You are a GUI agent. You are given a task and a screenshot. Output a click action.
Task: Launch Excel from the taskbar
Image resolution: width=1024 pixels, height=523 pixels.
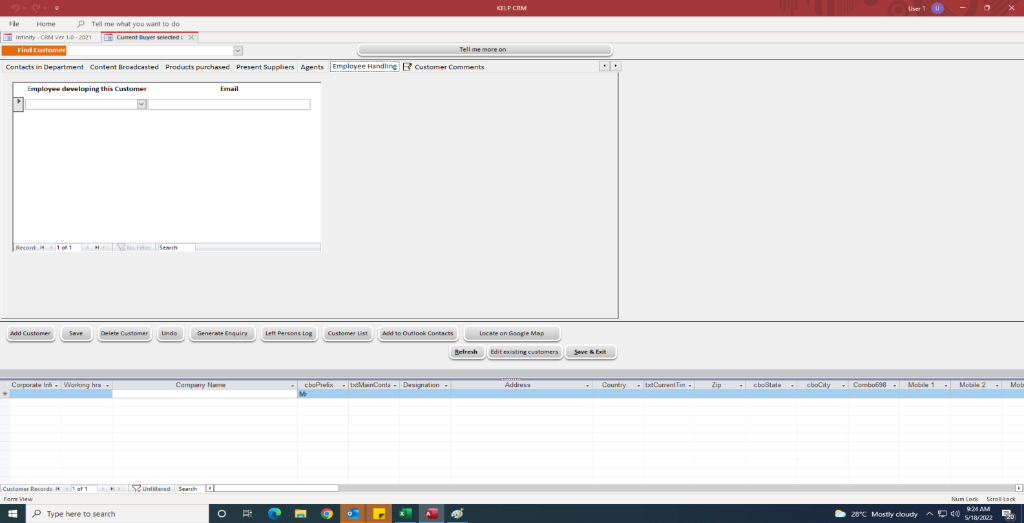click(406, 514)
